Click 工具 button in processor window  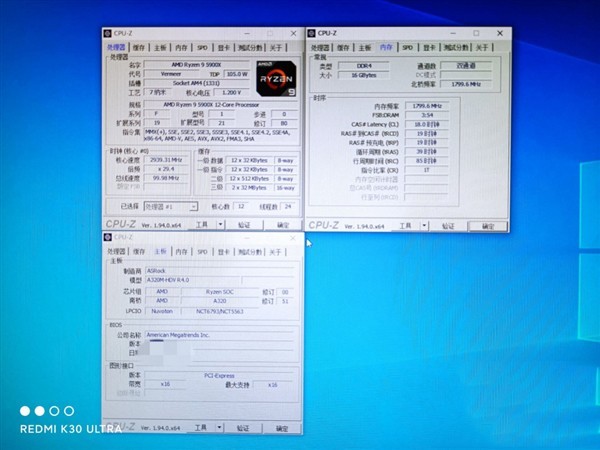(202, 224)
